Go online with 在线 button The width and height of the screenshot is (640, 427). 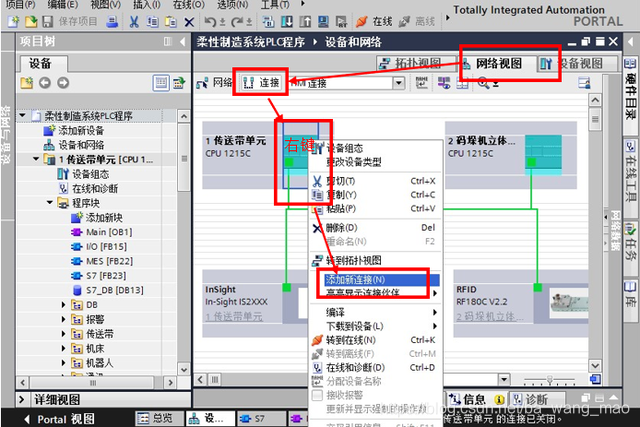click(x=374, y=22)
